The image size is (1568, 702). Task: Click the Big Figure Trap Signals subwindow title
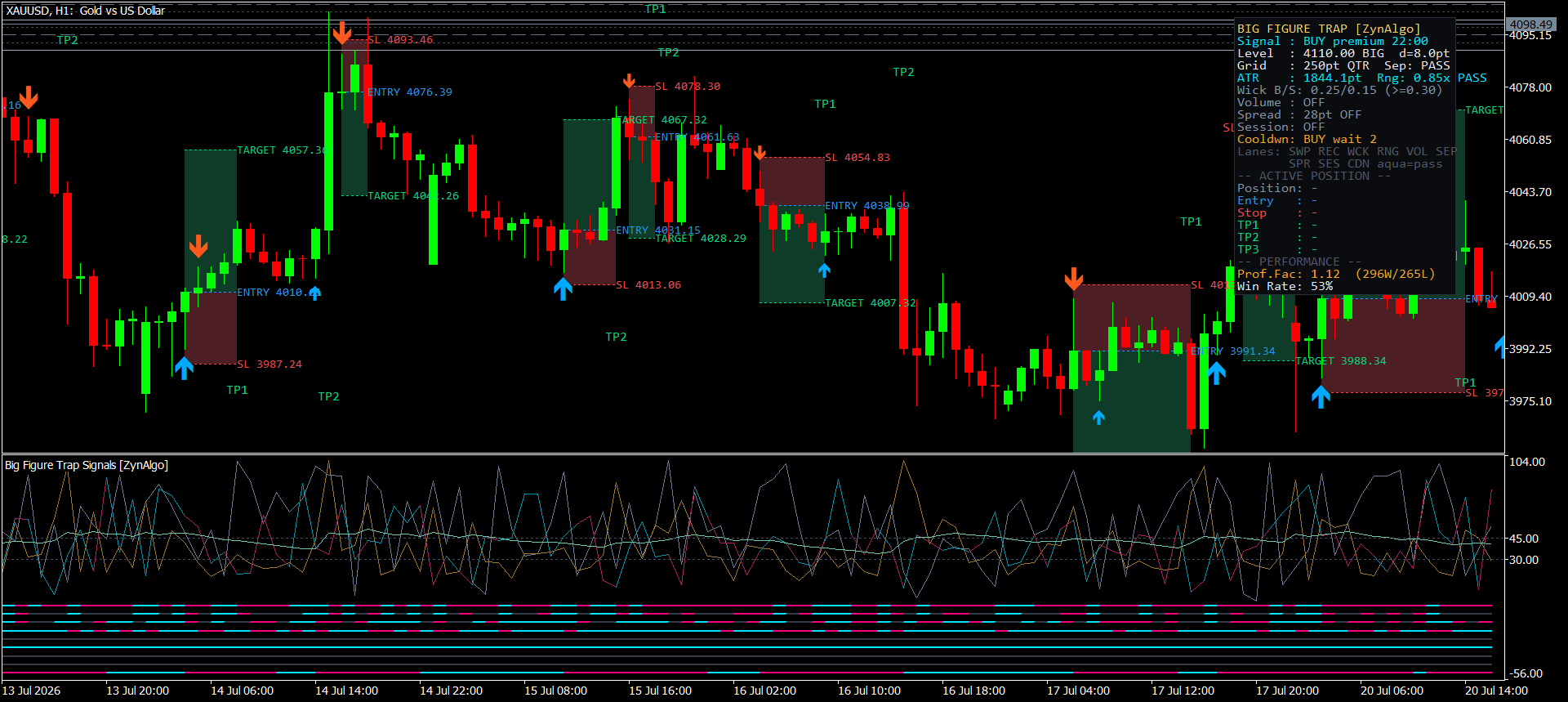point(87,465)
